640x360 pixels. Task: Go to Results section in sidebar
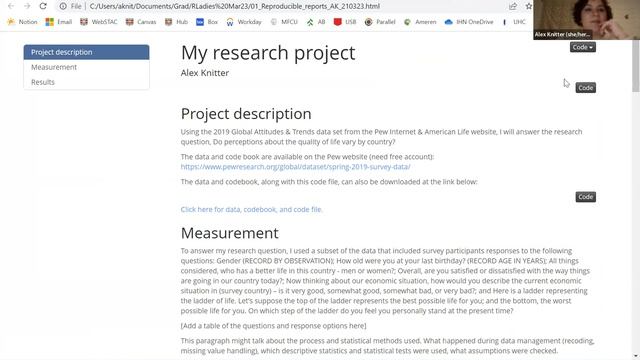tap(87, 82)
